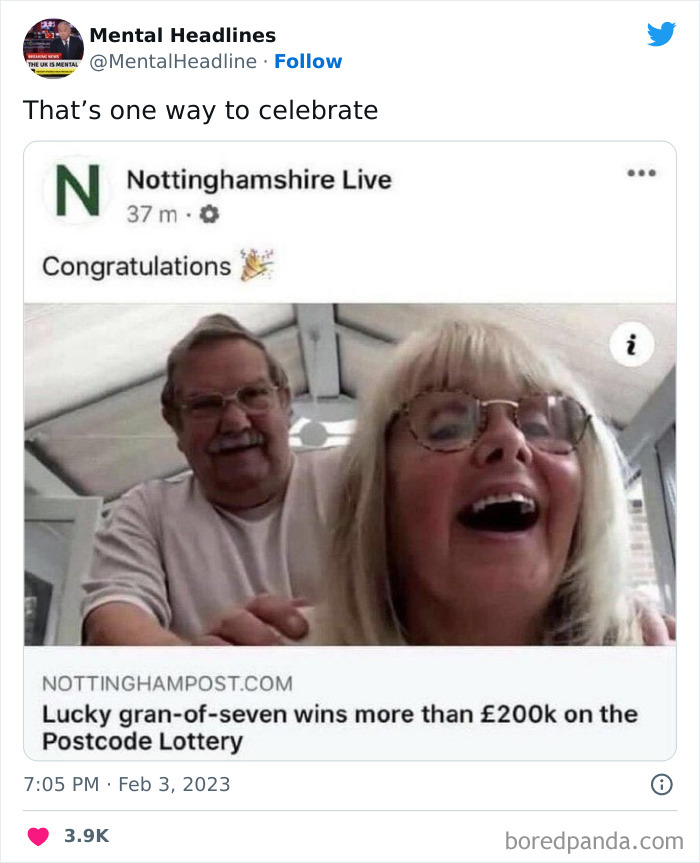Click the celebrating couple photo
Screen dimensions: 700x863
coord(350,480)
